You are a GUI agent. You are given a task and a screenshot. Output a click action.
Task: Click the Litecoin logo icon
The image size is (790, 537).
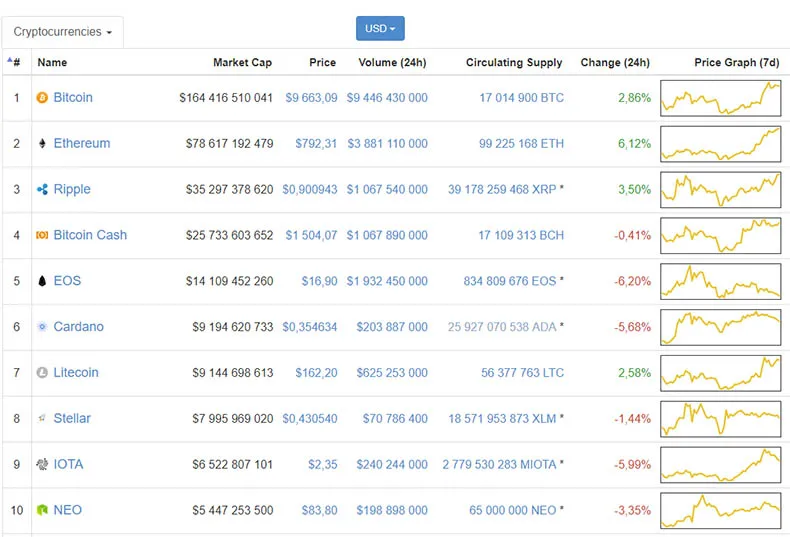[x=42, y=373]
